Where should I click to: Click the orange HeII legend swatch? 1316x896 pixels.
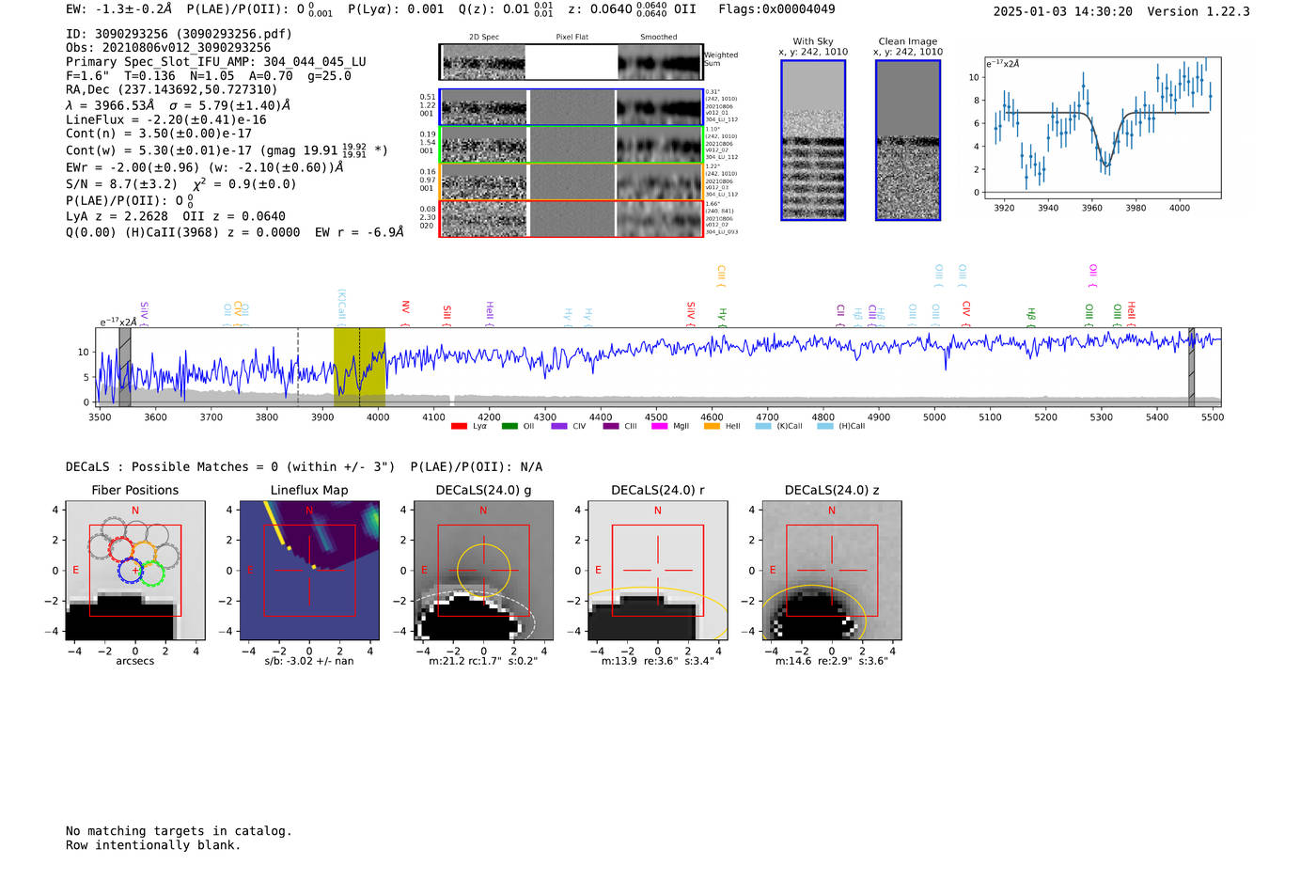tap(712, 426)
